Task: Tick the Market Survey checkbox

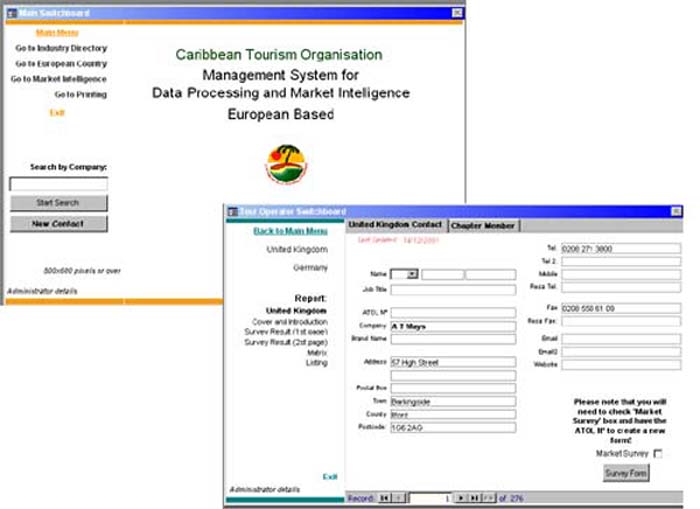Action: pos(658,454)
